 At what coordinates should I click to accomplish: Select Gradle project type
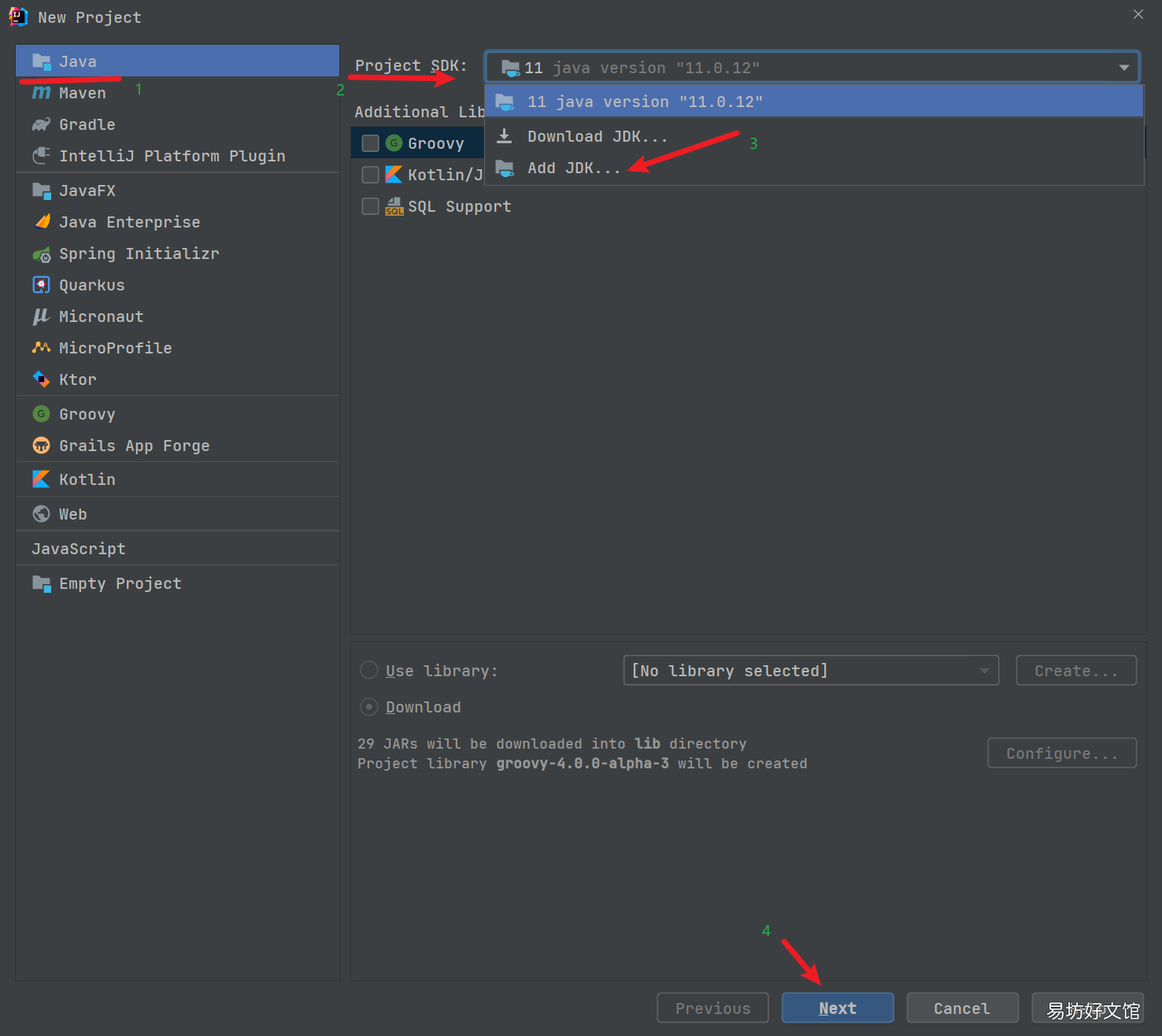[177, 124]
